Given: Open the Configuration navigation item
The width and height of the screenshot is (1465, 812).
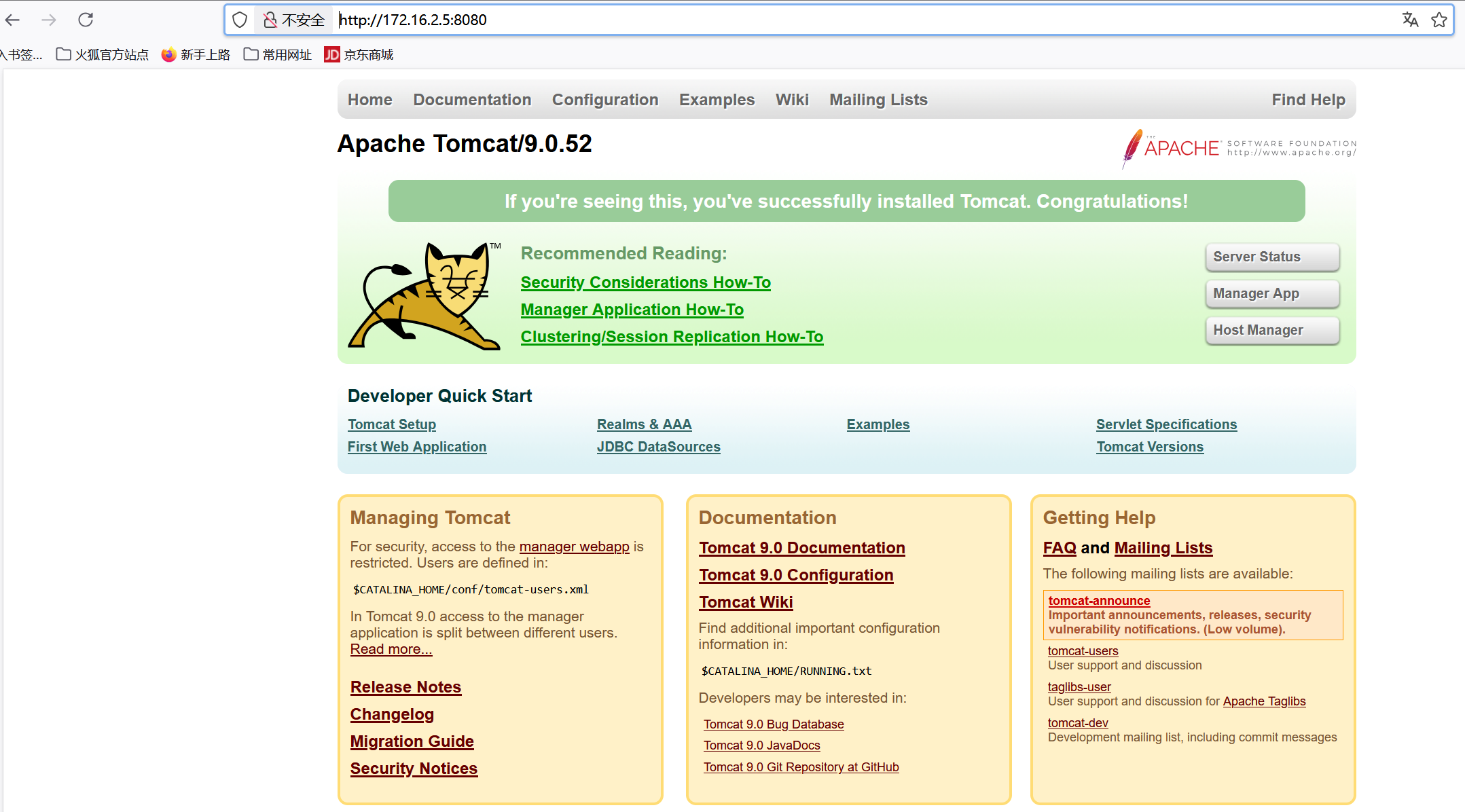Looking at the screenshot, I should coord(605,100).
